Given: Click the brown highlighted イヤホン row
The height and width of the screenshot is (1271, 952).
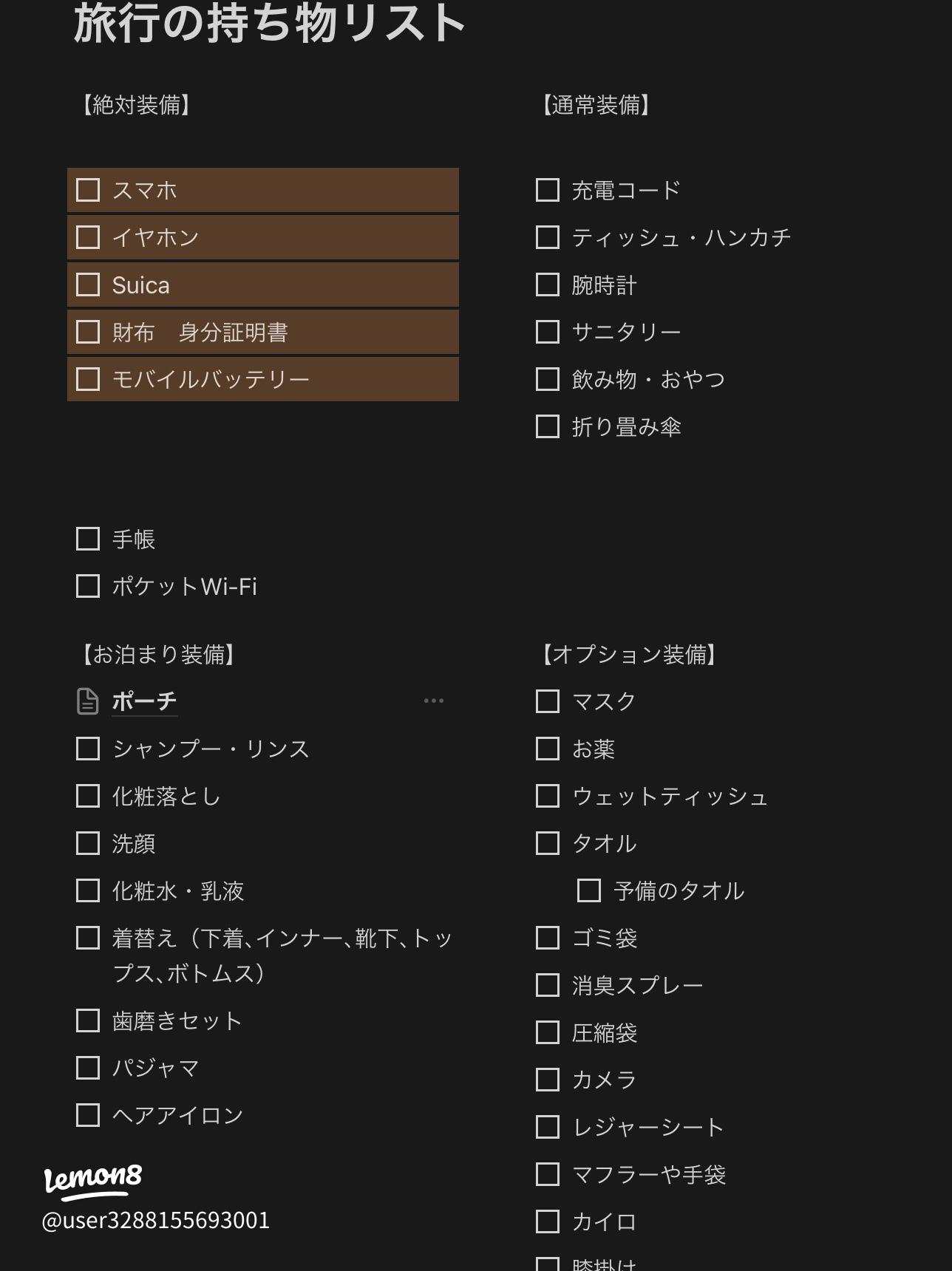Looking at the screenshot, I should pyautogui.click(x=296, y=237).
